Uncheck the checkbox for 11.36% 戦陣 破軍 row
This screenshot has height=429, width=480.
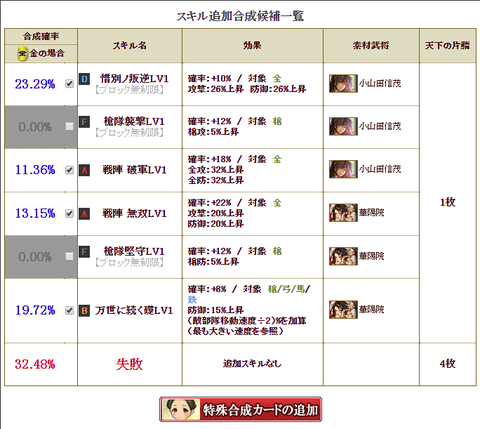tap(69, 170)
